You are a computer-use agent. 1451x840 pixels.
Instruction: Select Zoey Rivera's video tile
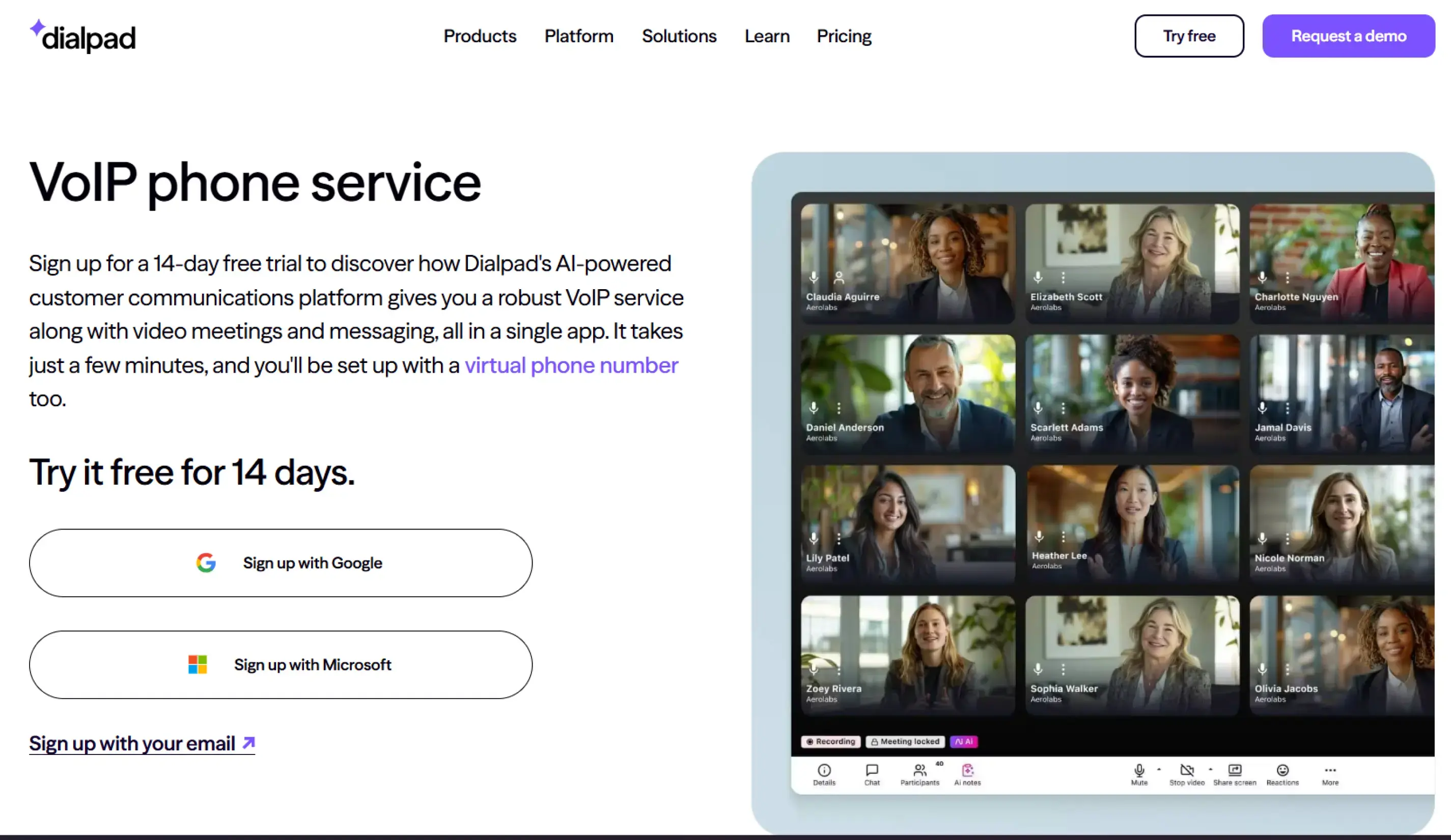click(x=907, y=655)
